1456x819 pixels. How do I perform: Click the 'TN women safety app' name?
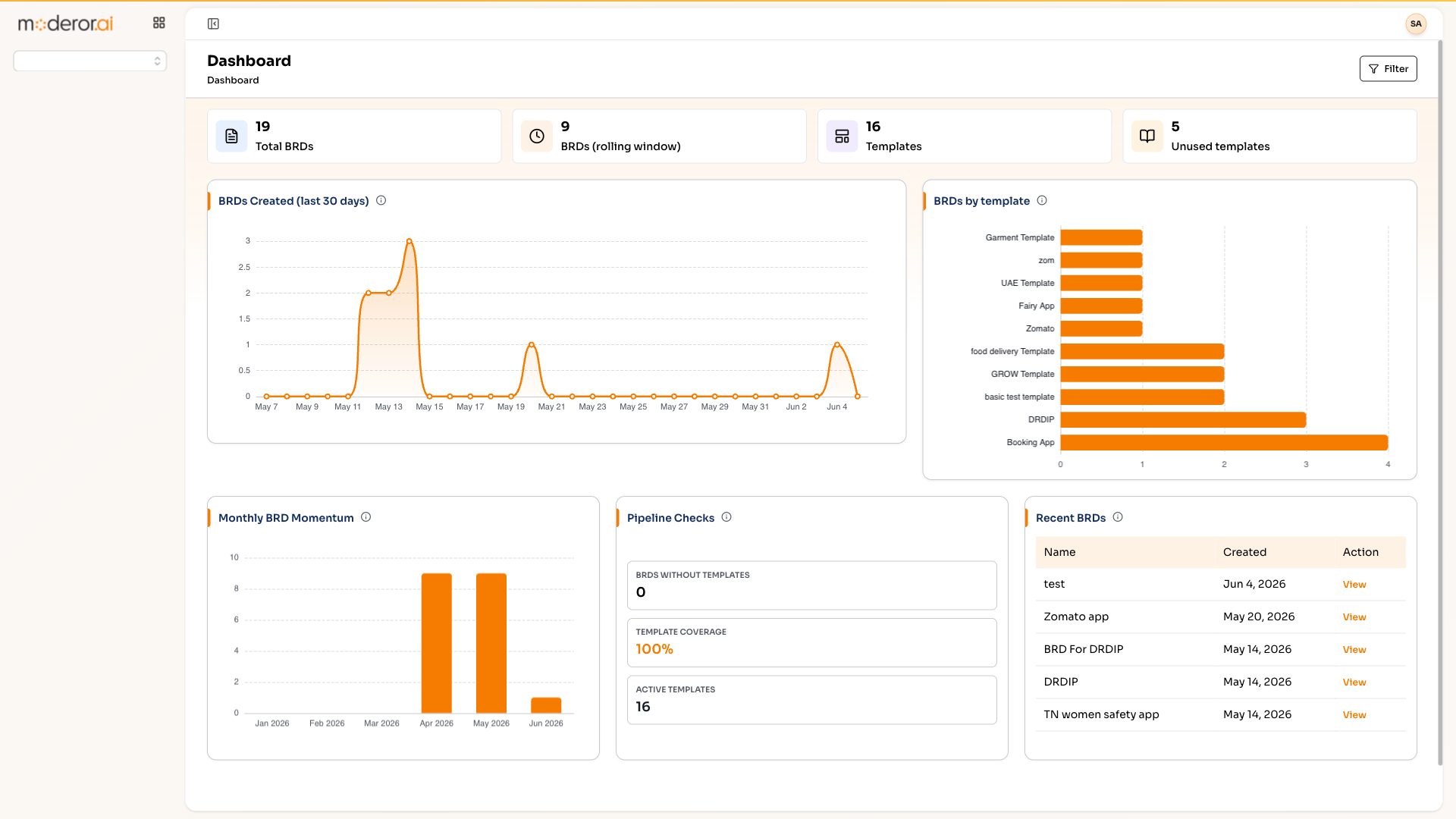click(1101, 714)
